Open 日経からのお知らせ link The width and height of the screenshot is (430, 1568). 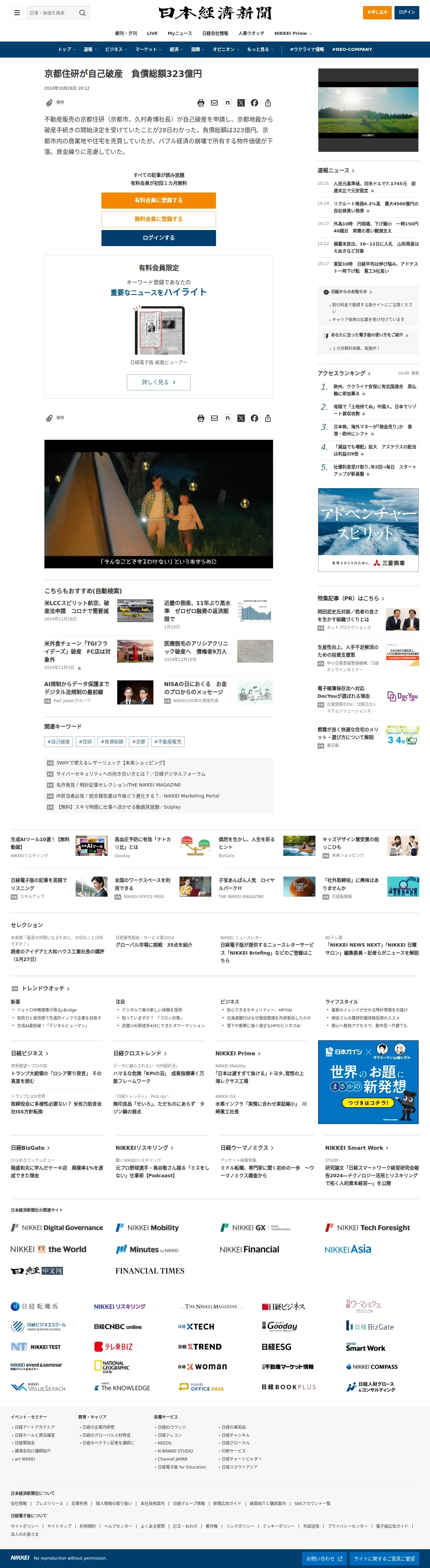[x=351, y=292]
